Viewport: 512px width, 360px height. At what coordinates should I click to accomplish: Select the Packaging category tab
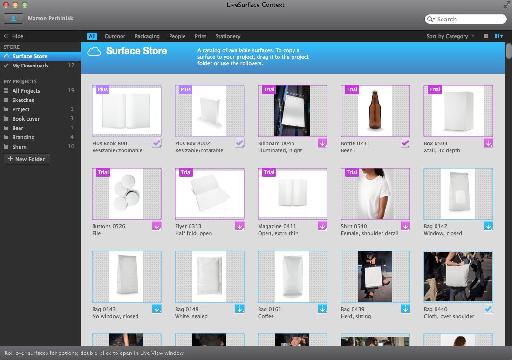point(147,36)
